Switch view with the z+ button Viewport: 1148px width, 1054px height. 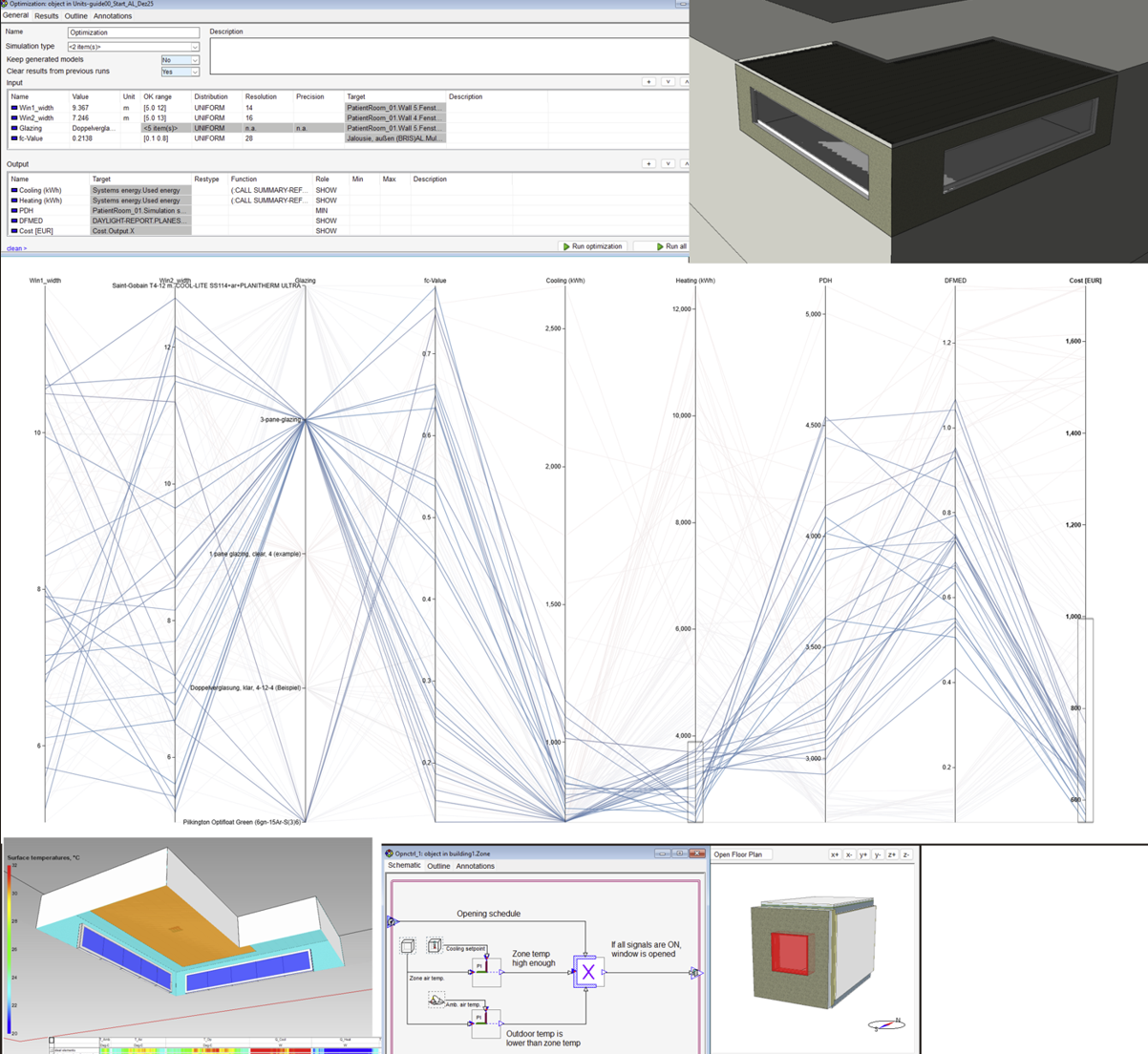892,854
